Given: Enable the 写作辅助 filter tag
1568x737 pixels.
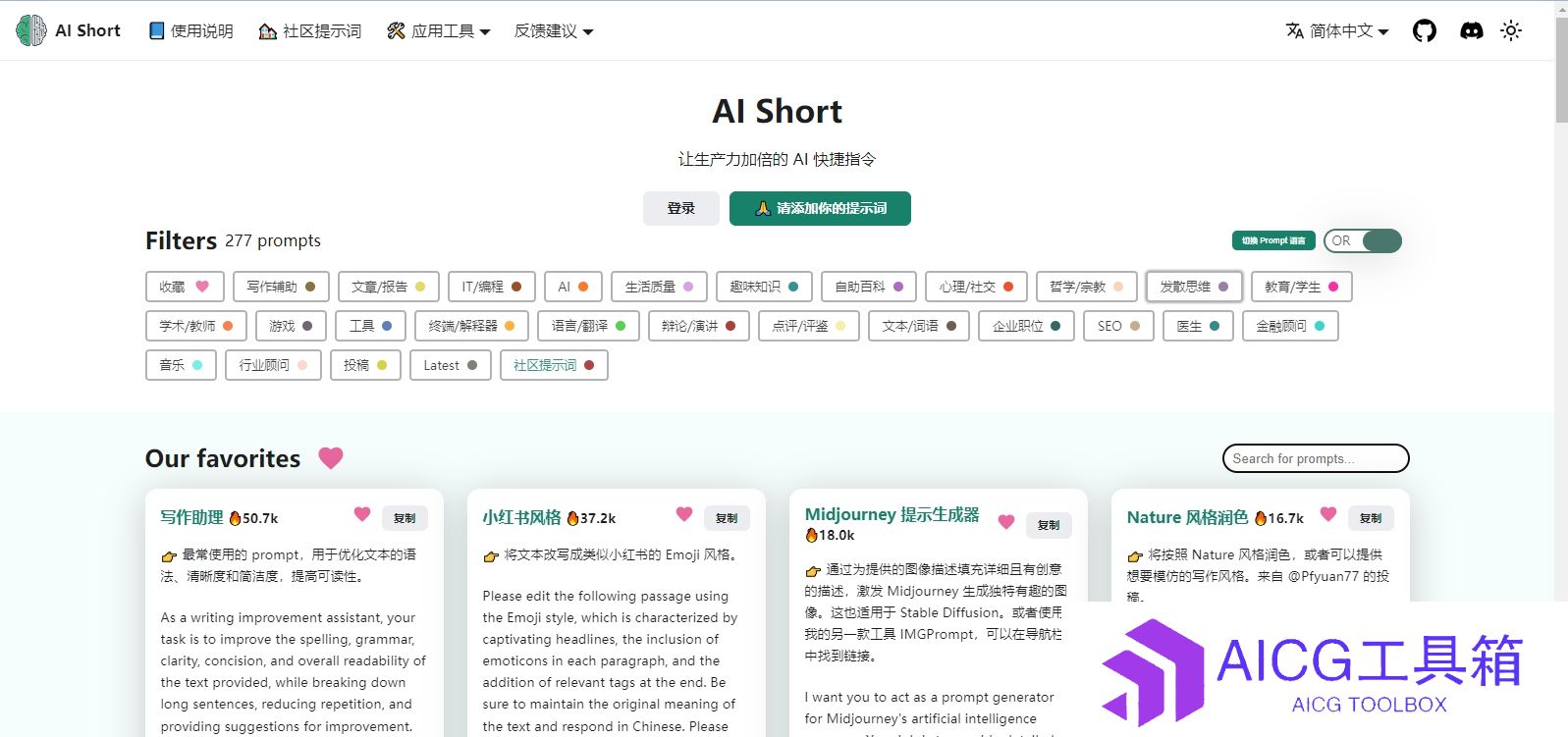Looking at the screenshot, I should coord(281,287).
